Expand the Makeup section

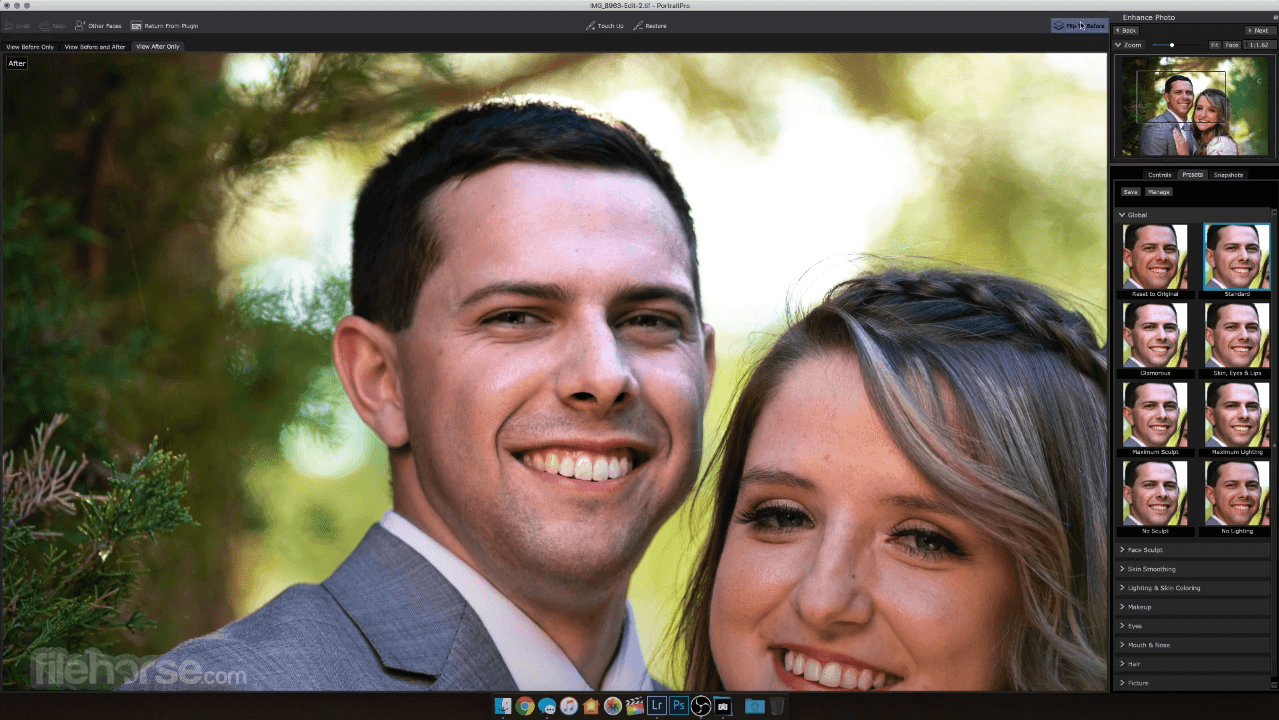pyautogui.click(x=1192, y=607)
